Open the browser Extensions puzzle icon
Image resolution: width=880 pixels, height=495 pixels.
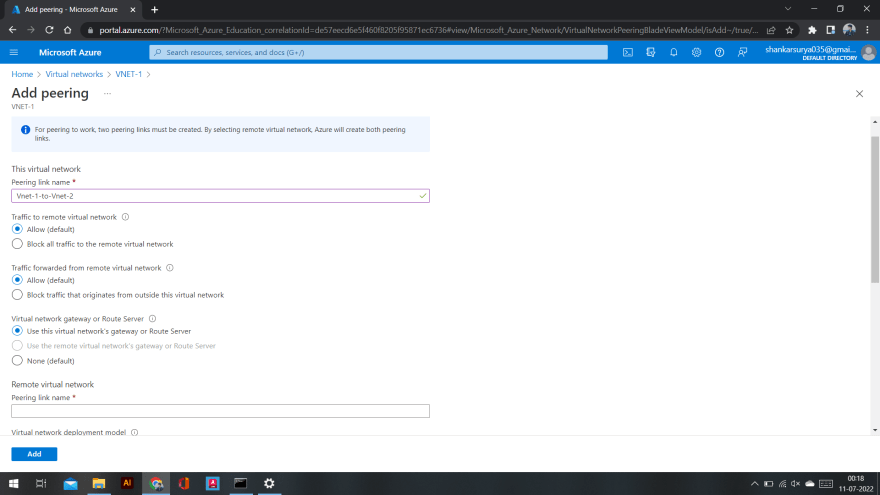click(x=812, y=30)
